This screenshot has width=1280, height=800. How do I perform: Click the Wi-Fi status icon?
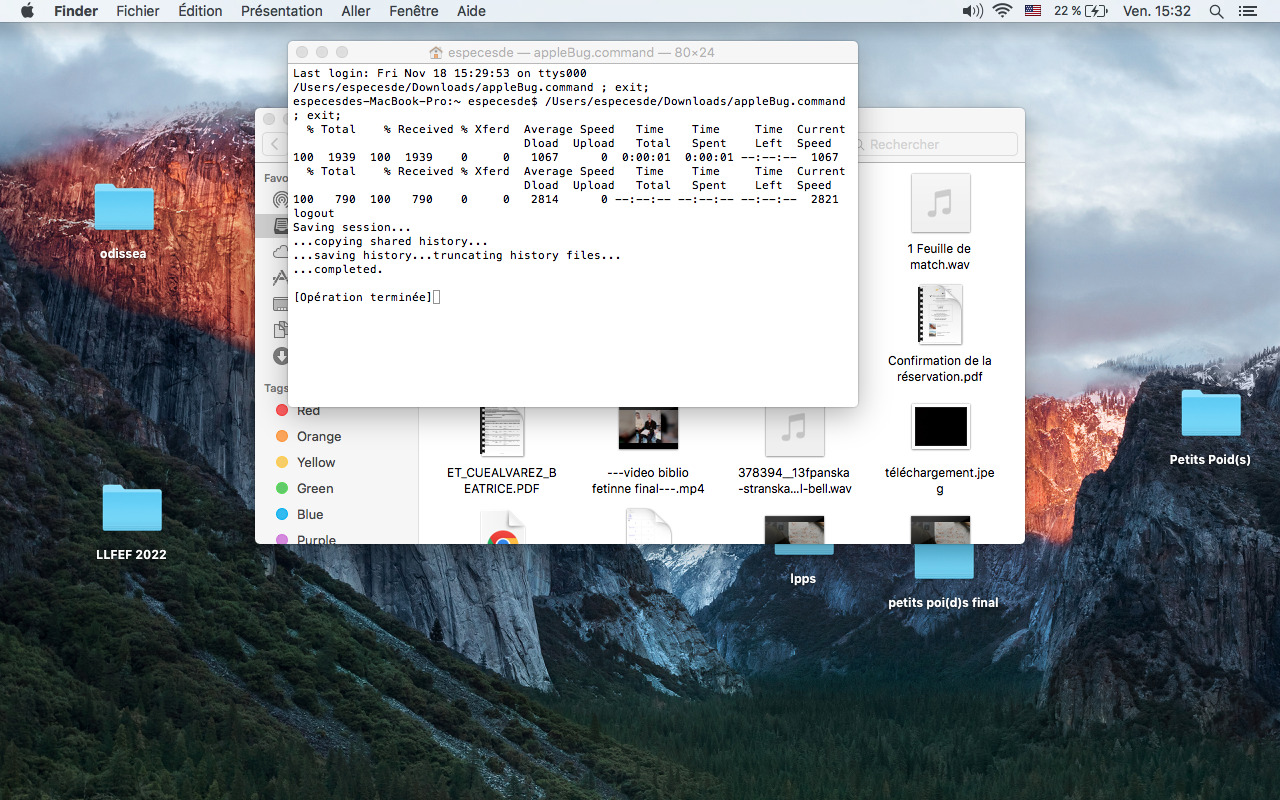1001,11
